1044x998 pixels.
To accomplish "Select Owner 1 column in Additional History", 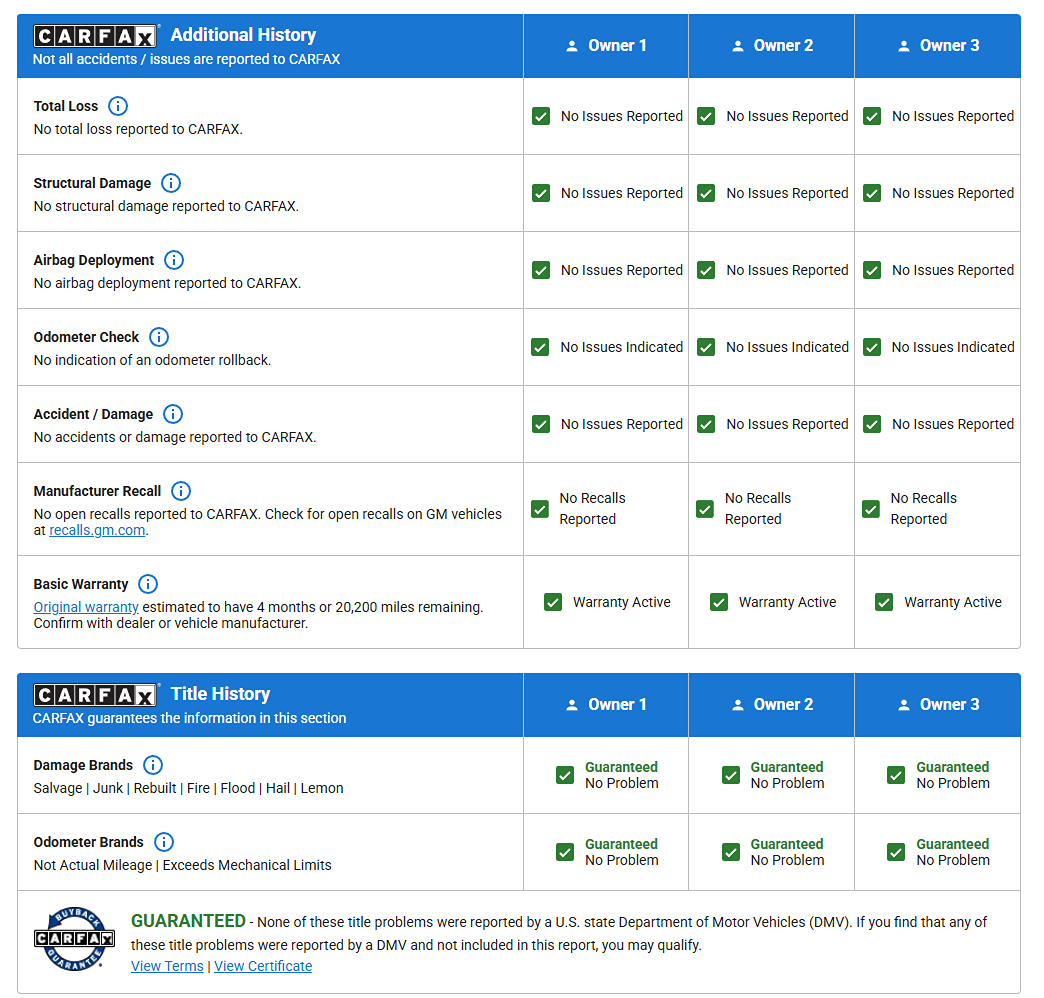I will pyautogui.click(x=606, y=46).
